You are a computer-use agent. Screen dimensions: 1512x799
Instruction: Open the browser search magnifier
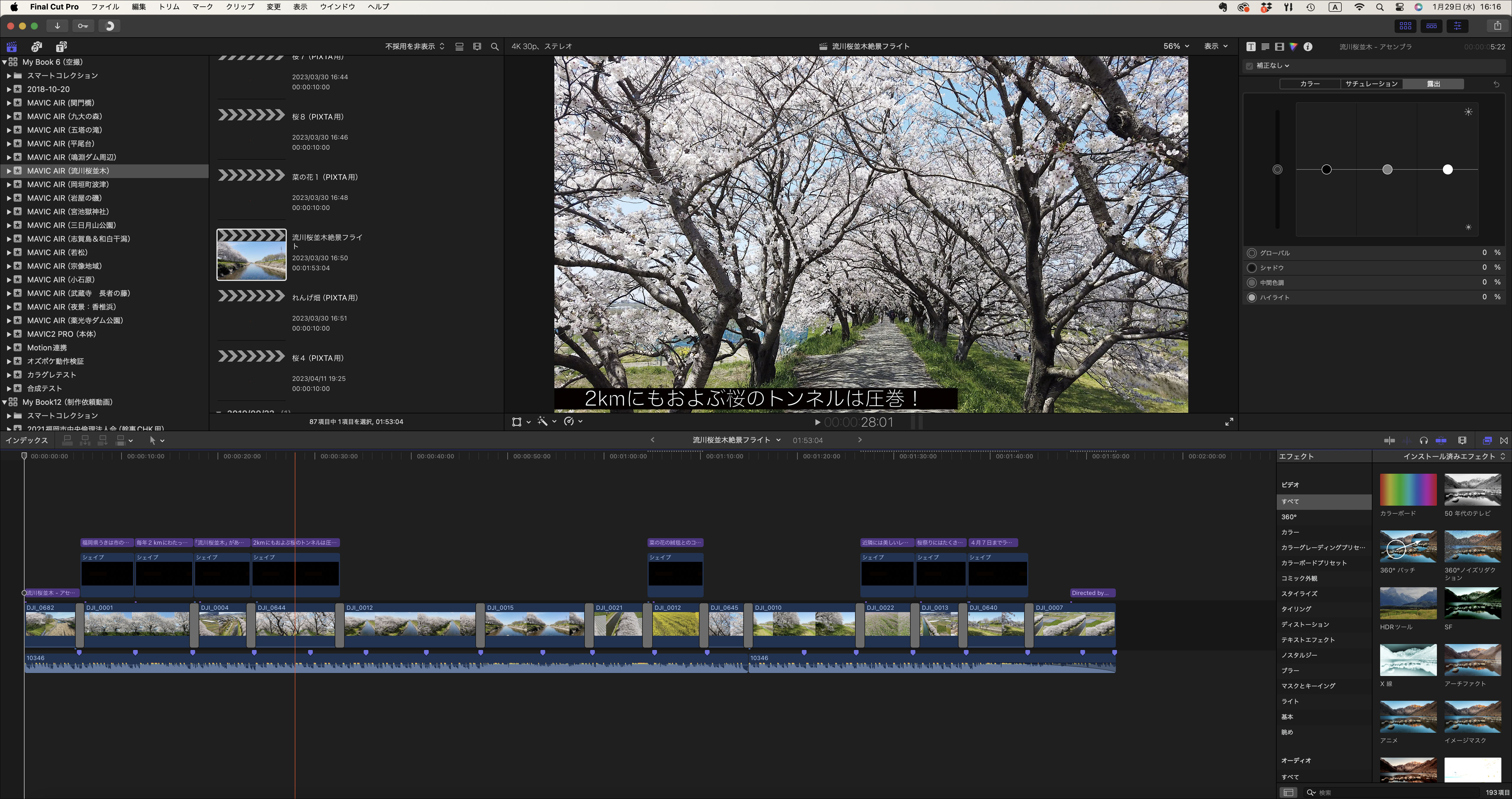coord(495,46)
